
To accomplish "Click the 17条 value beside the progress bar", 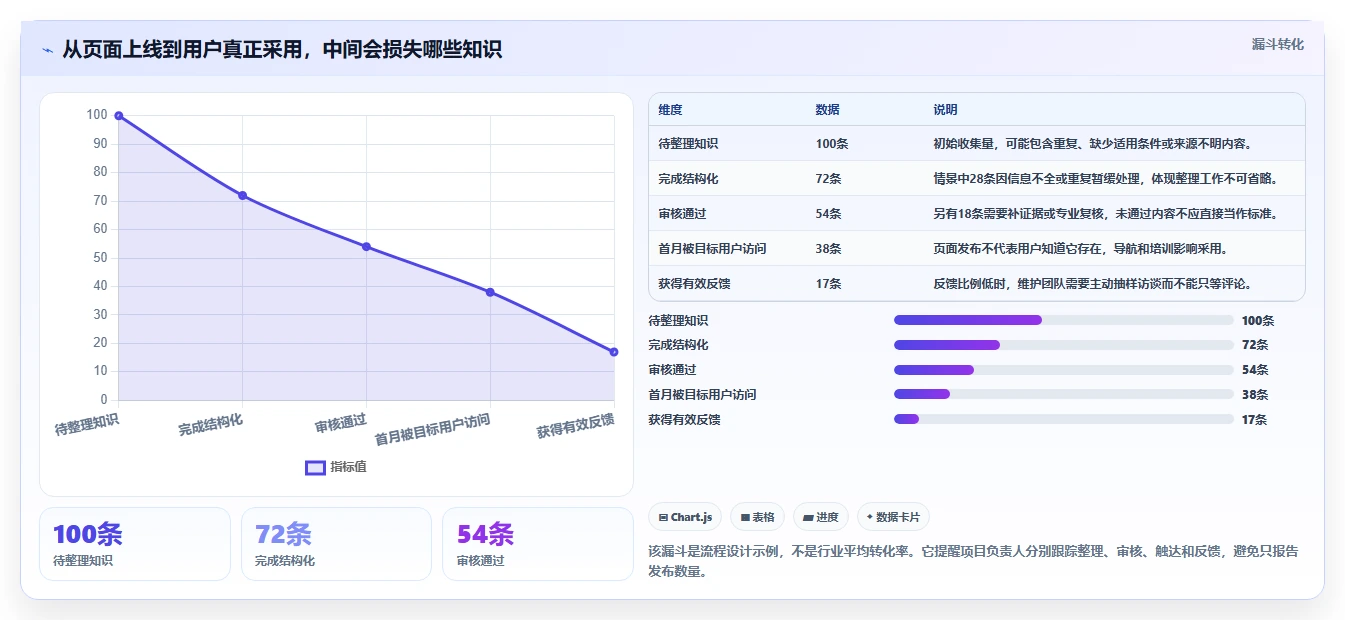I will click(x=1255, y=420).
